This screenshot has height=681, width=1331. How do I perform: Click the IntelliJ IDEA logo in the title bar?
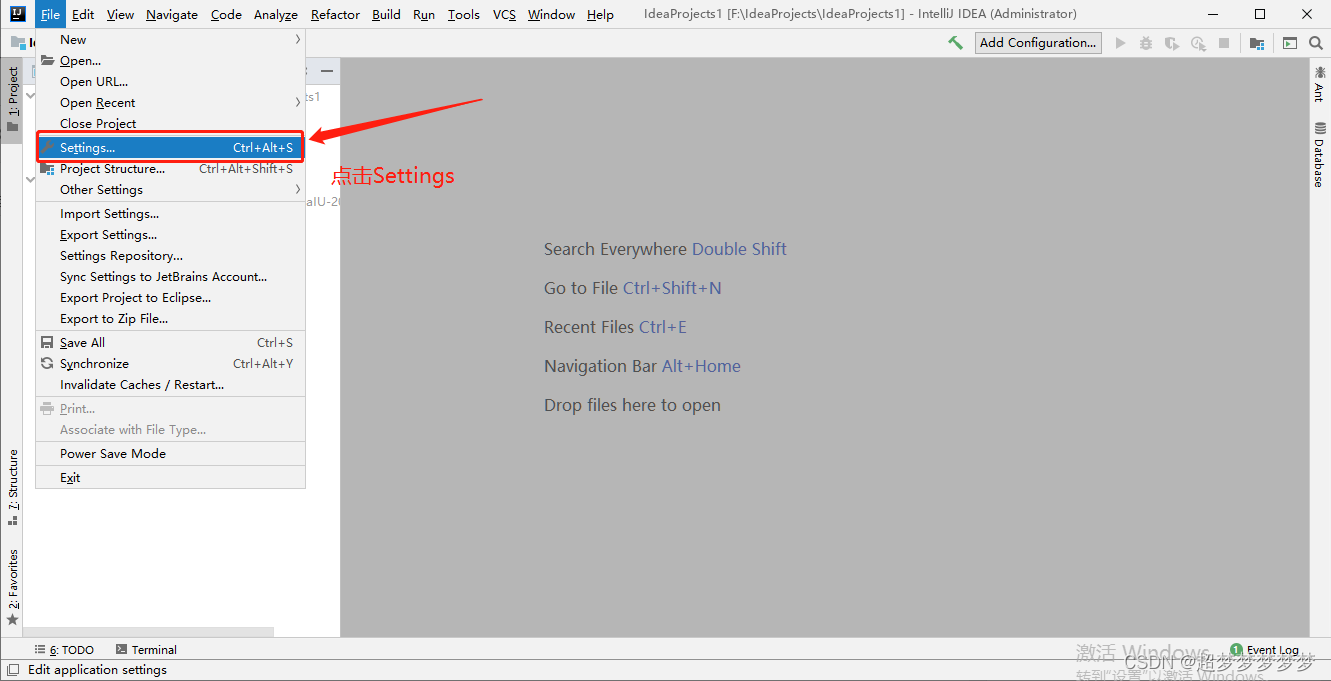tap(17, 14)
